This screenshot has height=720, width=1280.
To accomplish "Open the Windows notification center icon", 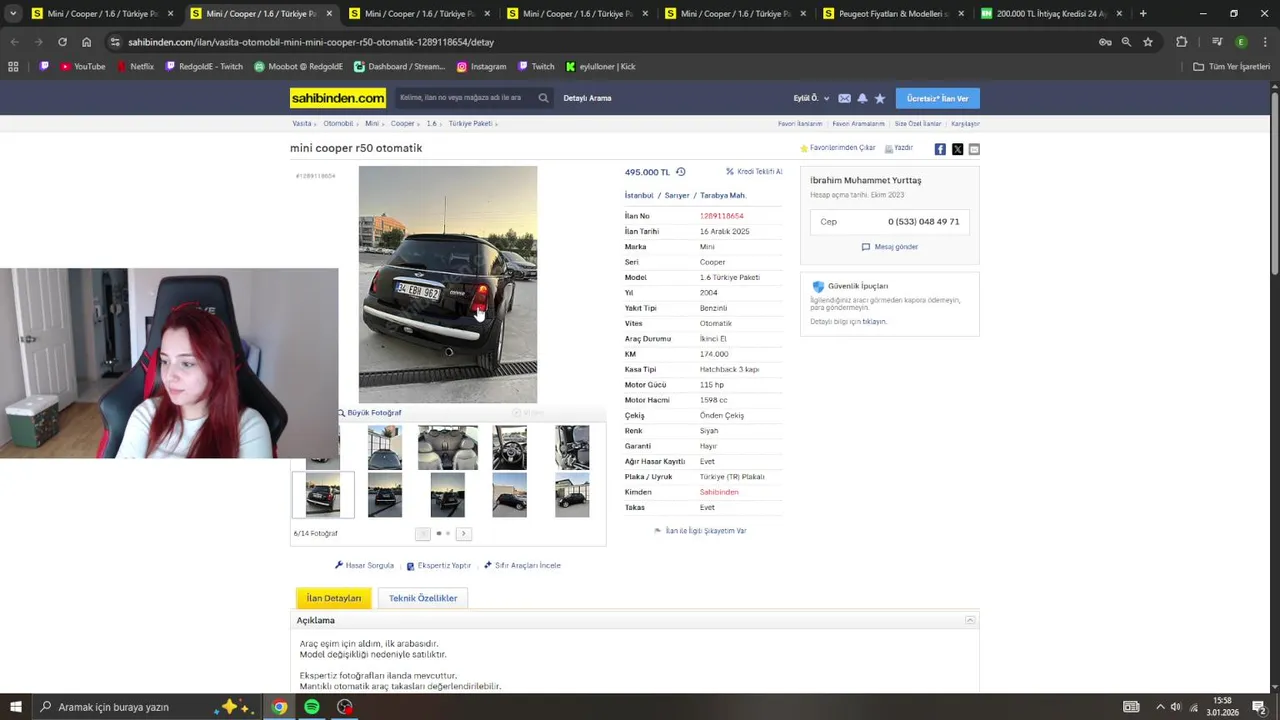I will (x=1259, y=707).
